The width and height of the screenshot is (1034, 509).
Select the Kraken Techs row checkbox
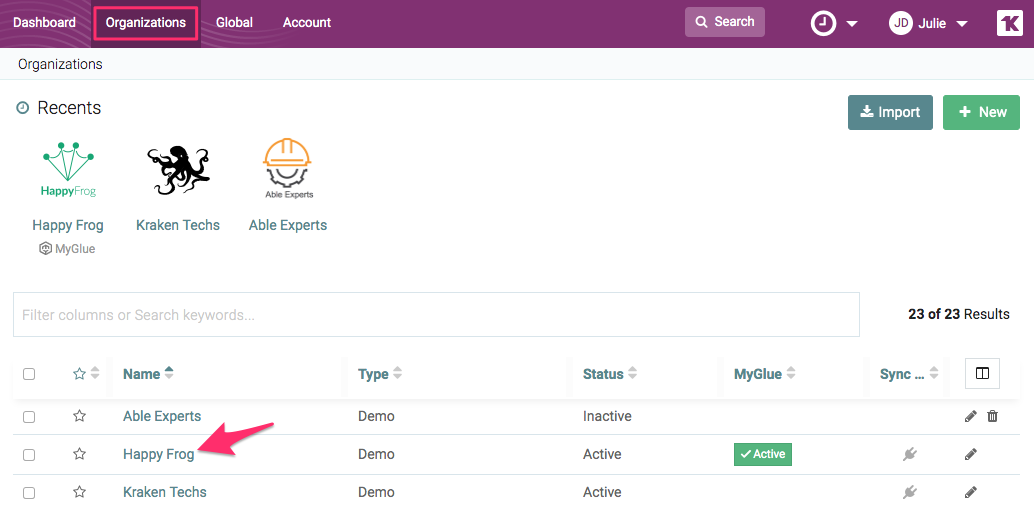click(x=29, y=492)
